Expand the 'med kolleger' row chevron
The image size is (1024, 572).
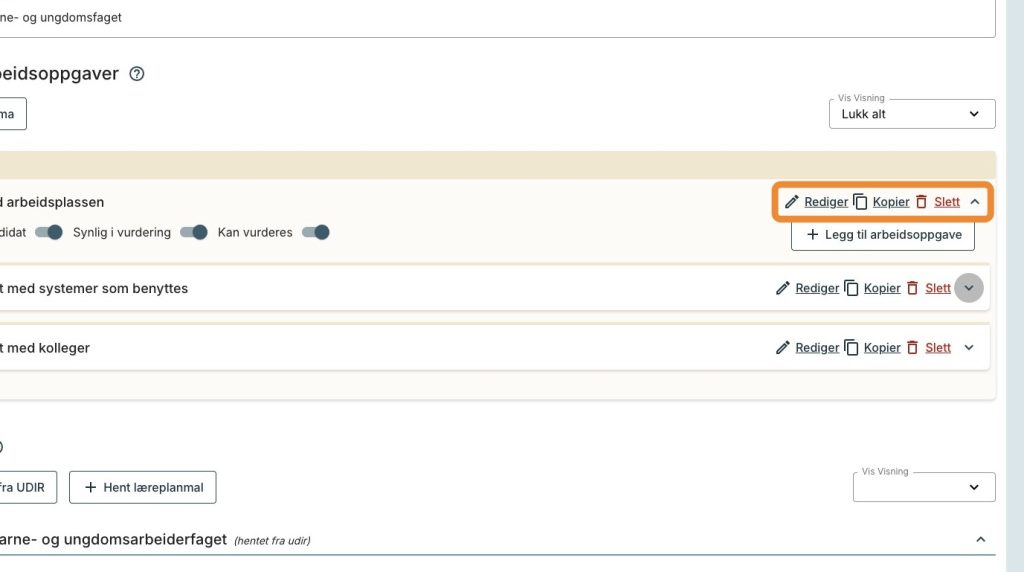click(968, 347)
